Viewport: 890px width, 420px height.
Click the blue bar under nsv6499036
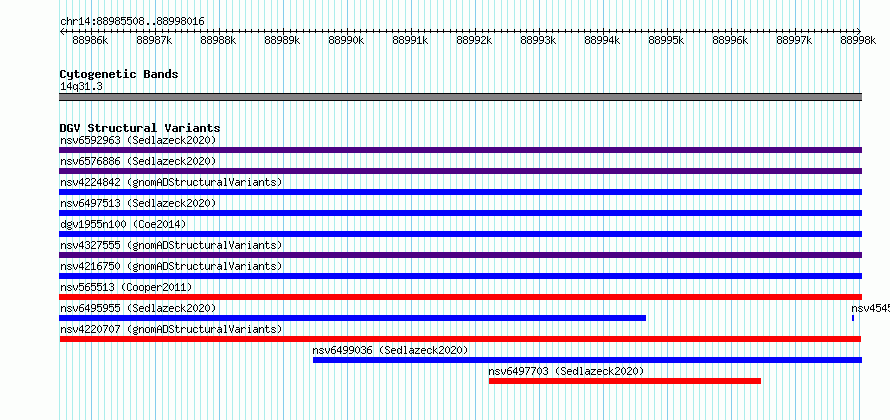587,360
